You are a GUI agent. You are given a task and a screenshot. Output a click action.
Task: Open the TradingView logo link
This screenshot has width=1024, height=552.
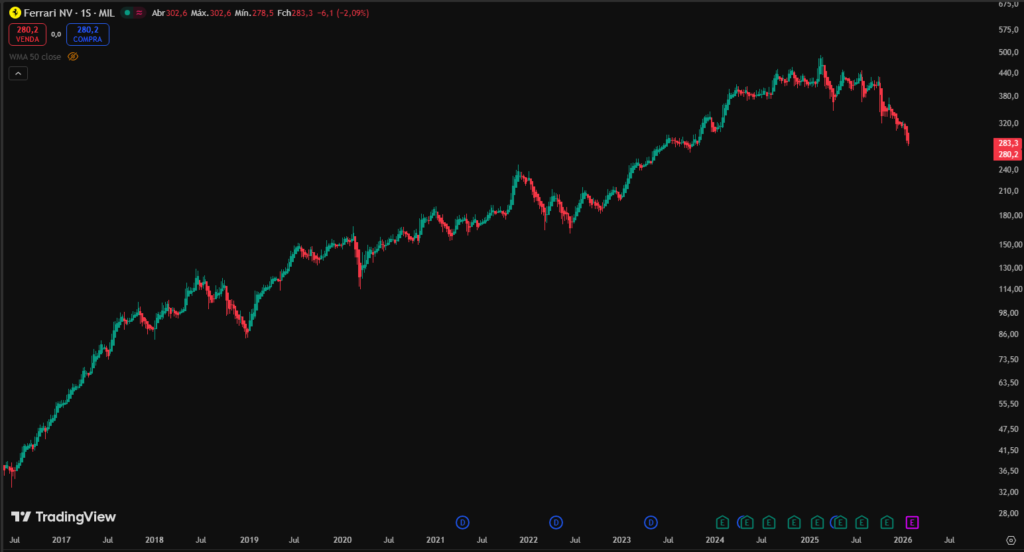click(x=64, y=517)
